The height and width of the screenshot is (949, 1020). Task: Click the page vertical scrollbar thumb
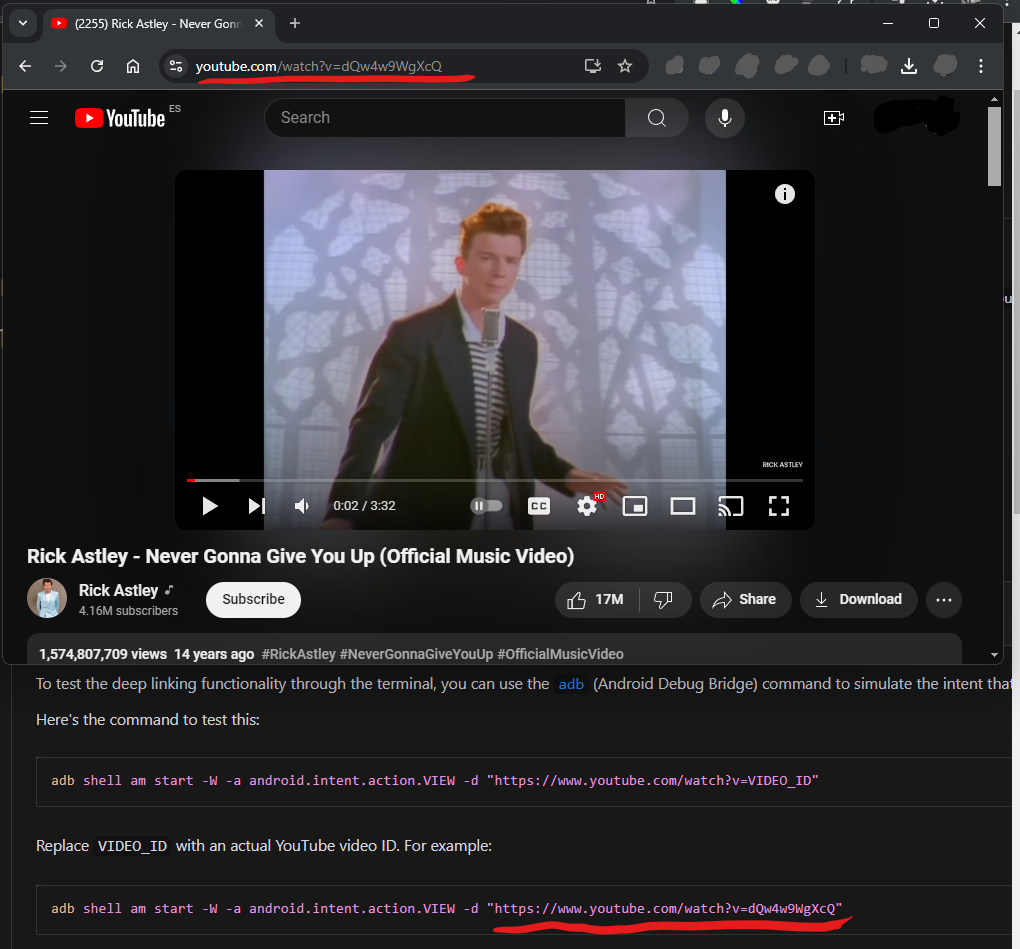click(994, 146)
